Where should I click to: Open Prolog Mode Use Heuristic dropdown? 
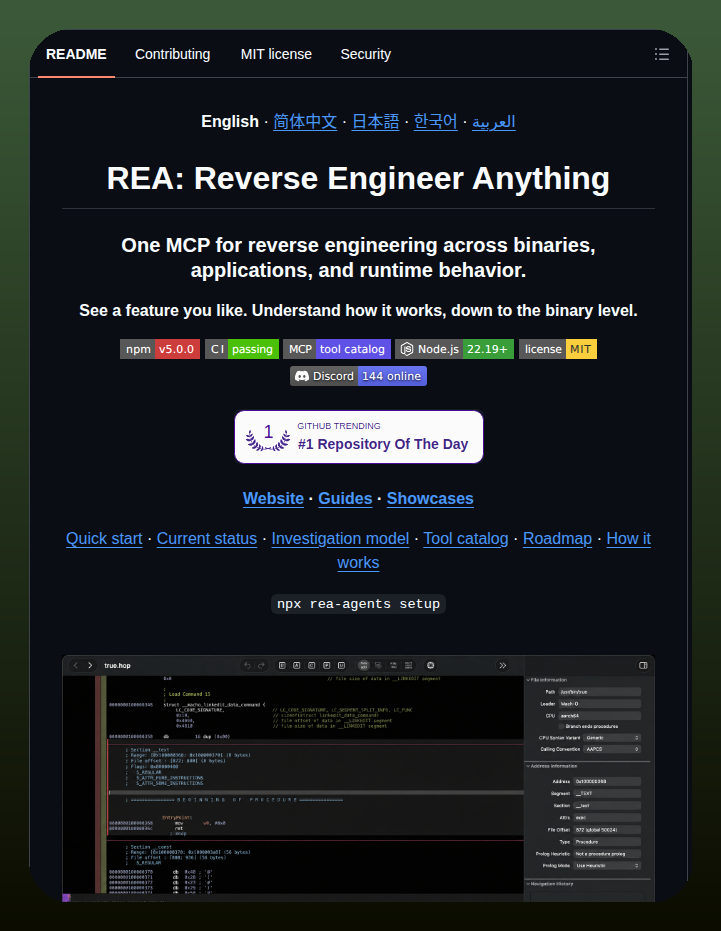(x=608, y=866)
